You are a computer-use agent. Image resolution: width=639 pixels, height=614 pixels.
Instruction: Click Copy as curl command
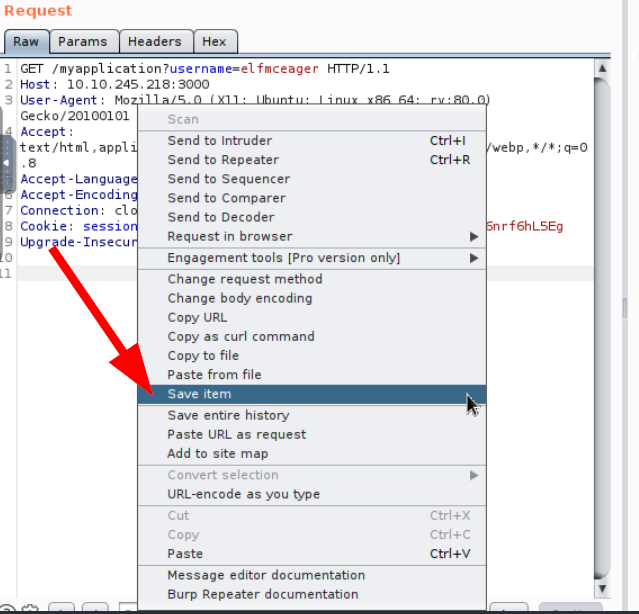tap(240, 337)
